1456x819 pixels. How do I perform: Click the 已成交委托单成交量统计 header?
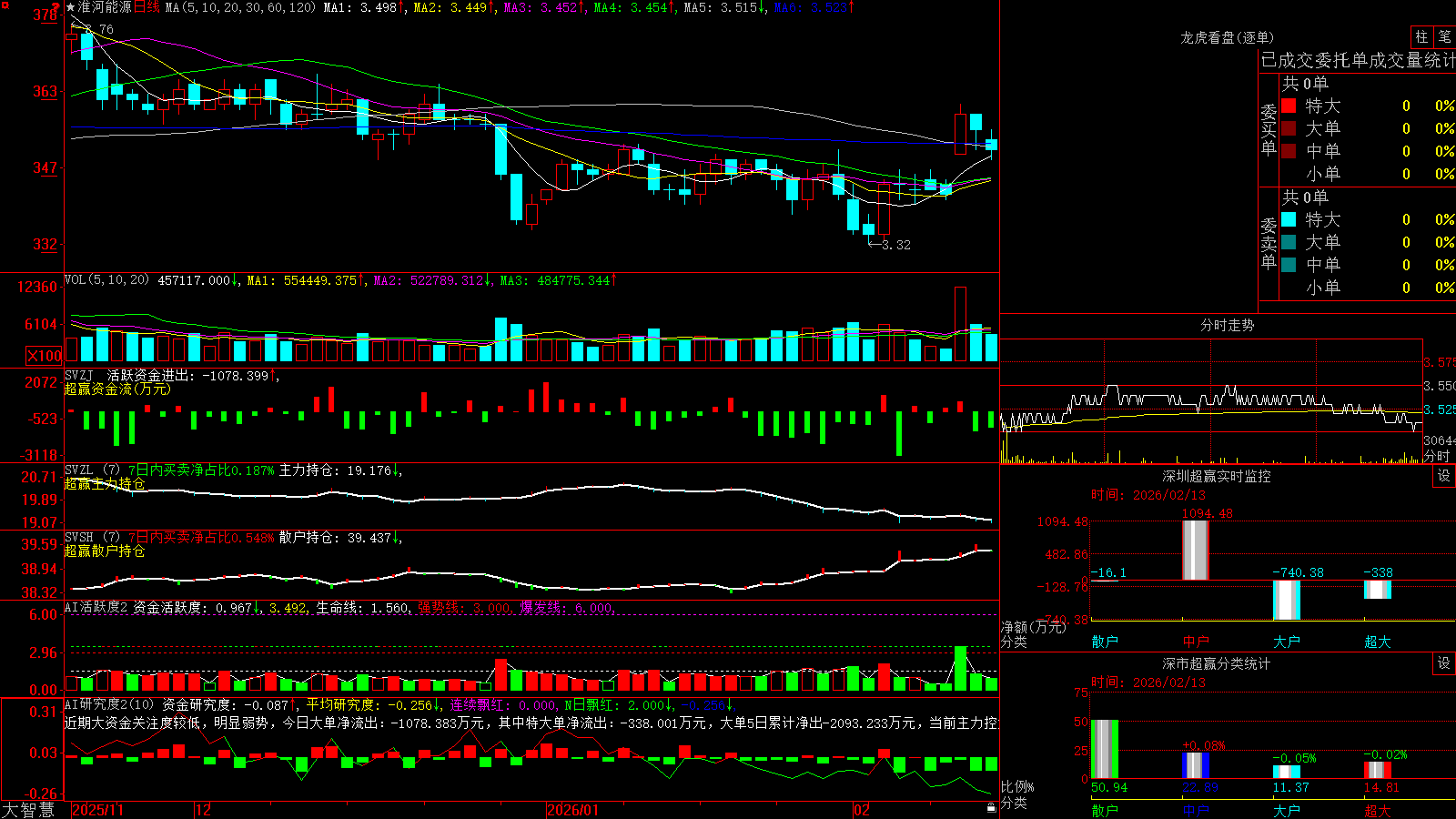1358,60
